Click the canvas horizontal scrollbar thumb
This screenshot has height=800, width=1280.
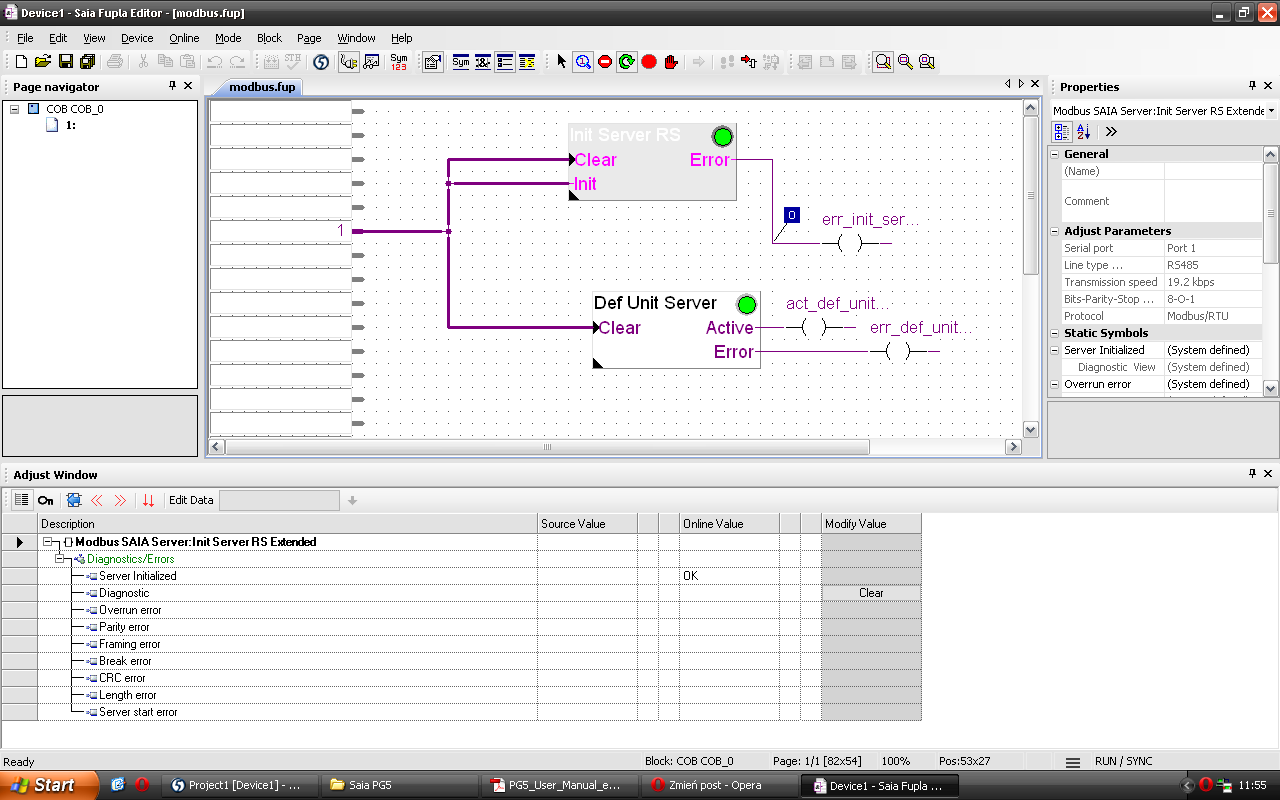pos(547,447)
